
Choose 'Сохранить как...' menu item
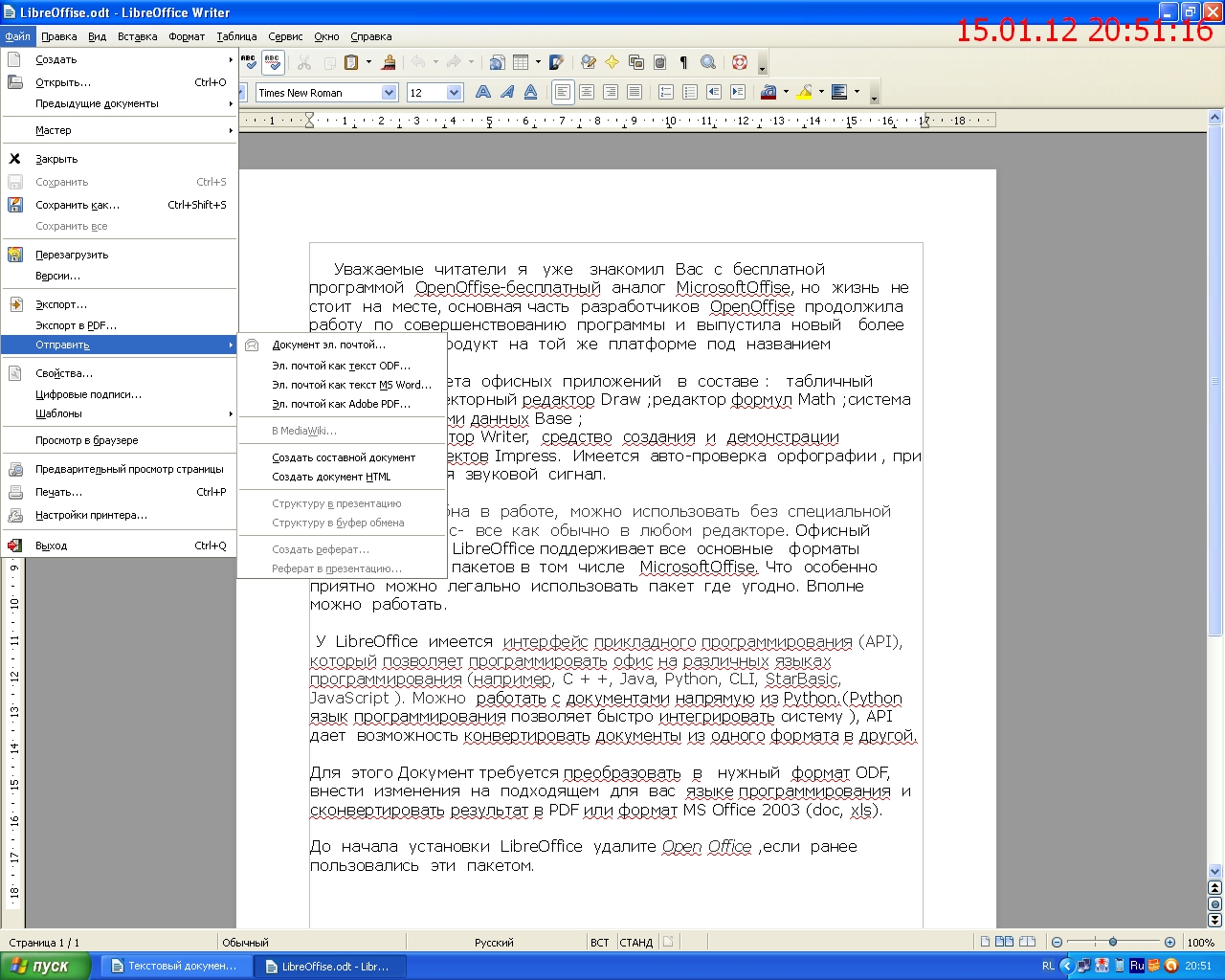[x=119, y=205]
